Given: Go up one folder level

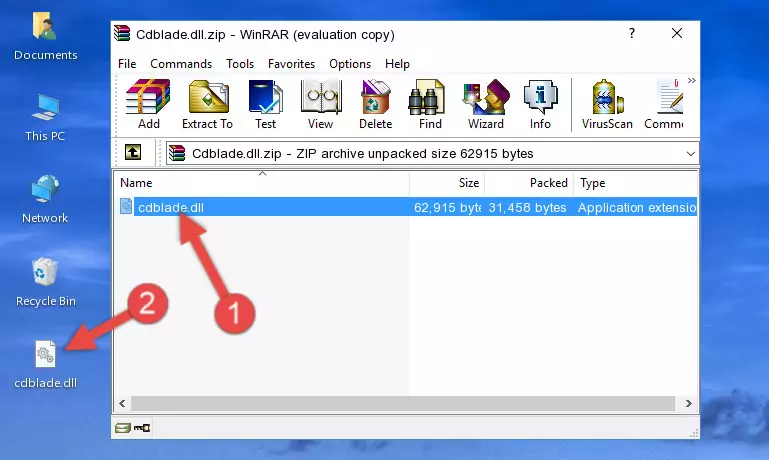Looking at the screenshot, I should pos(133,153).
